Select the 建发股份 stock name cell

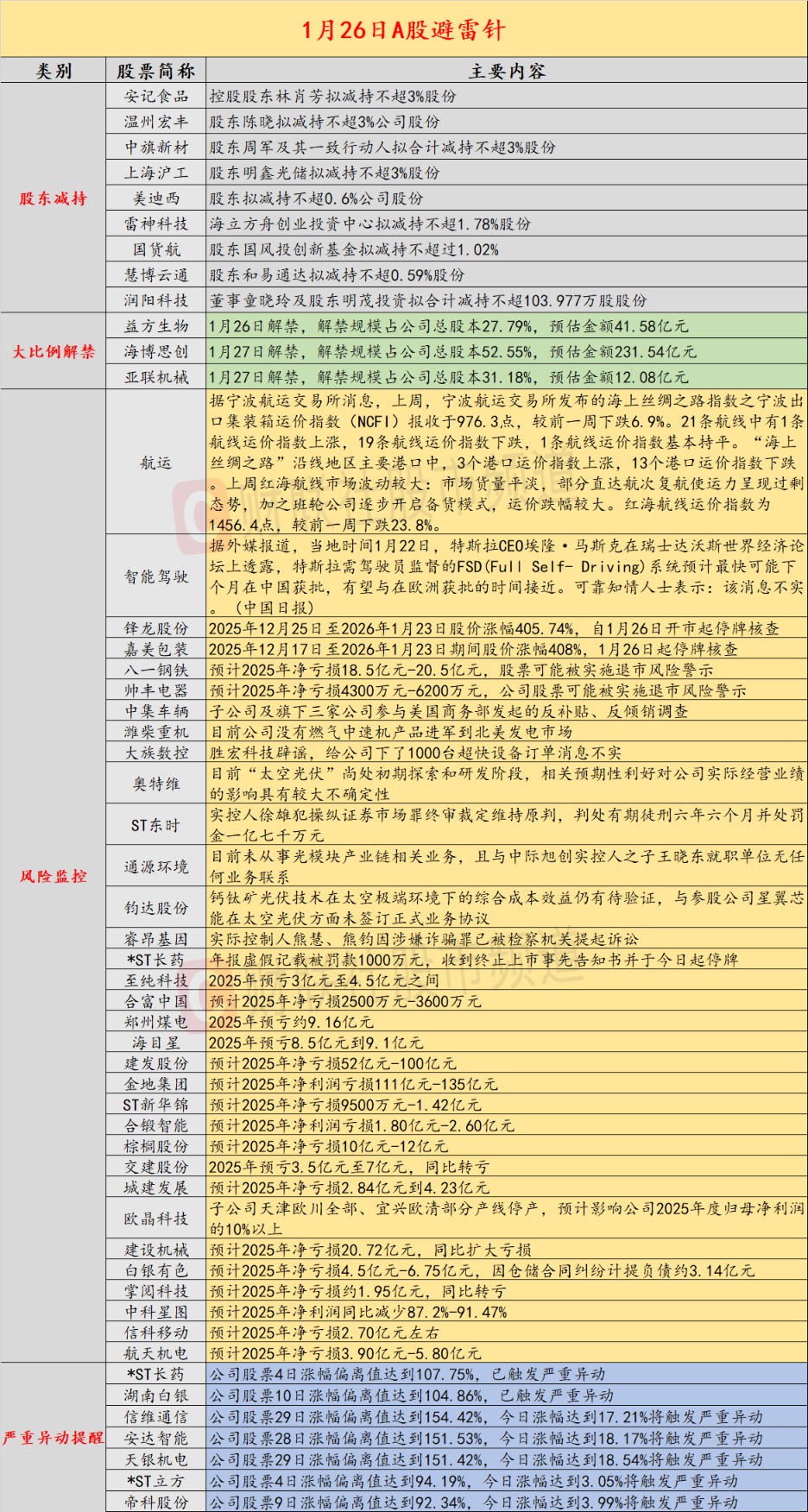tap(155, 1063)
